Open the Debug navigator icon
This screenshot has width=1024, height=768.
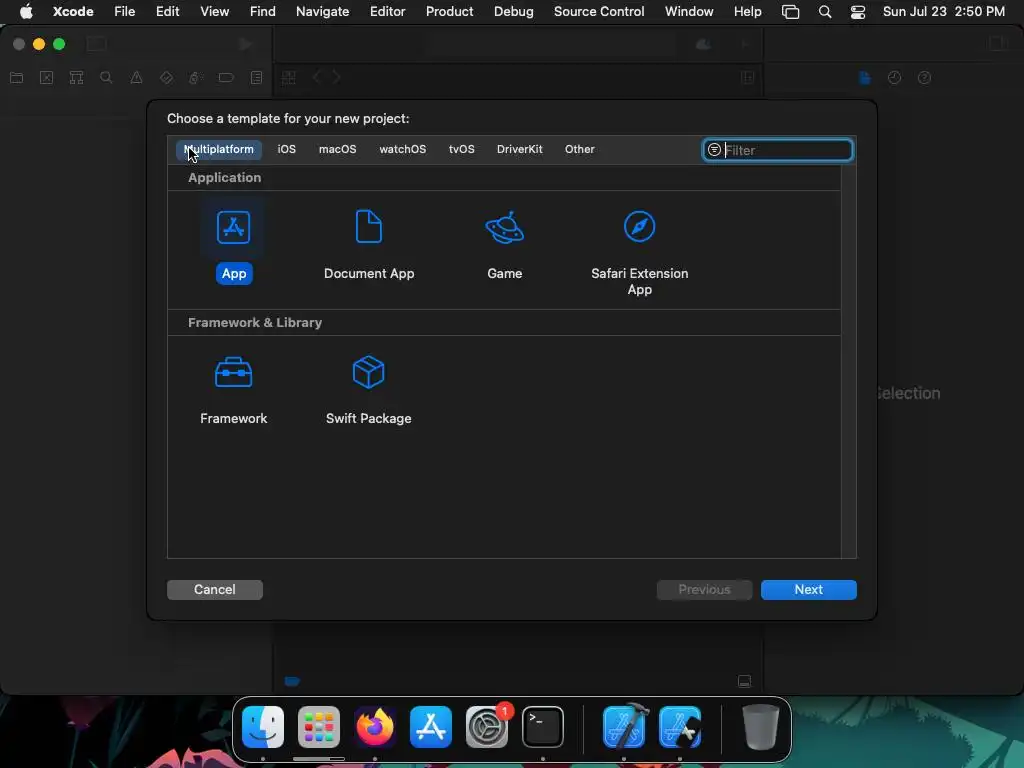click(195, 78)
